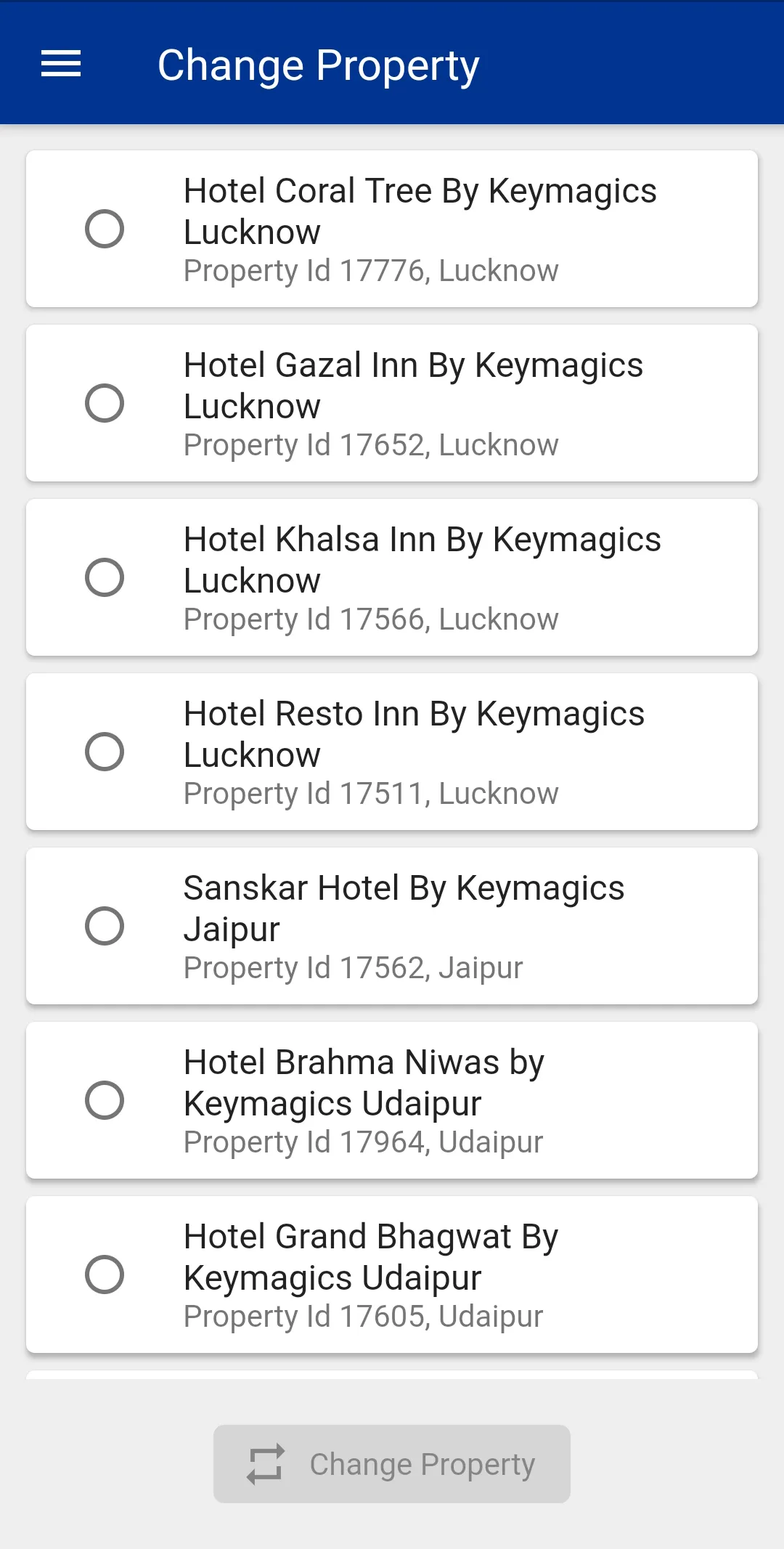The image size is (784, 1549).
Task: Select Hotel Grand Bhagwat radio button
Action: click(105, 1274)
